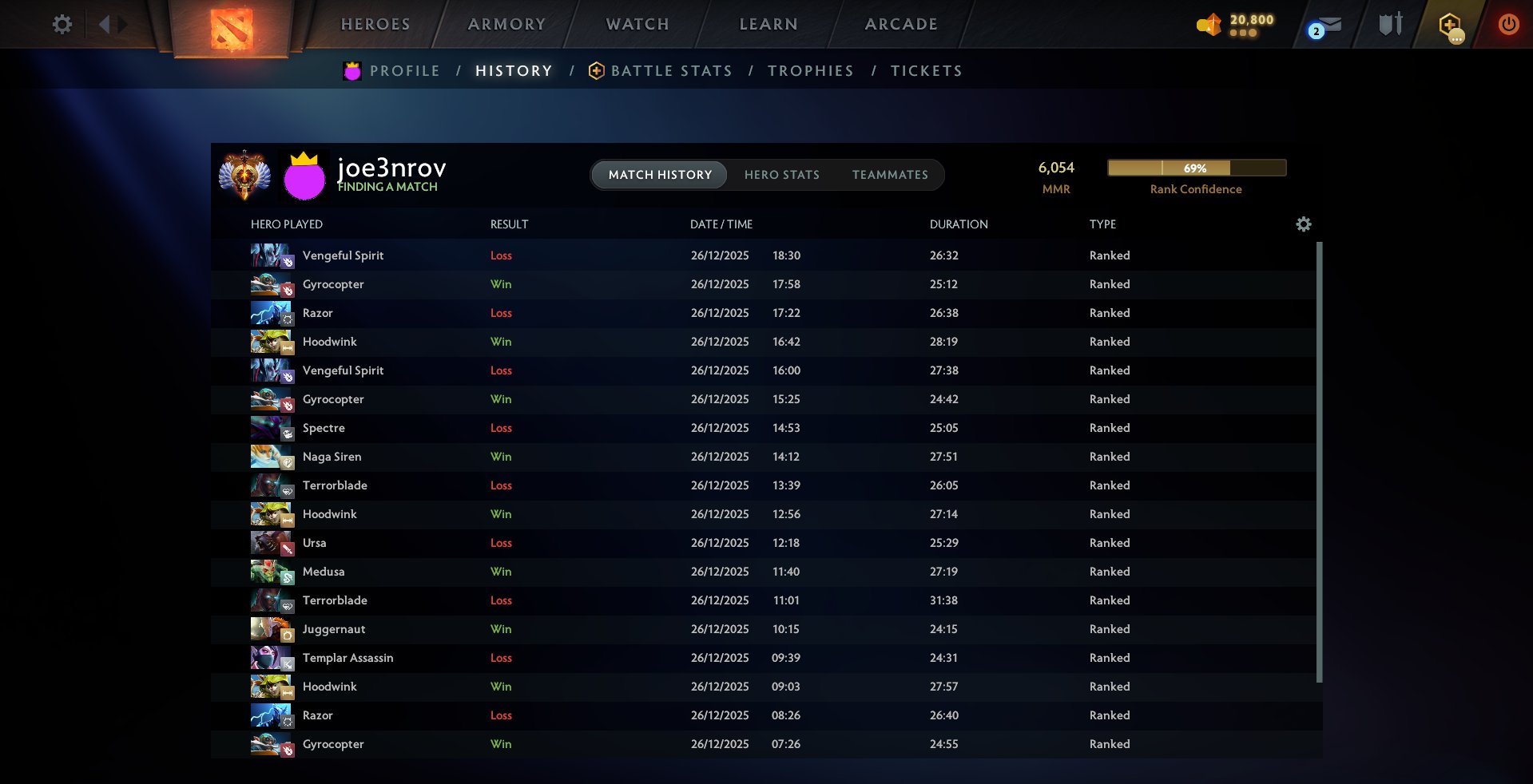
Task: Open the ARCADE menu item
Action: click(900, 24)
